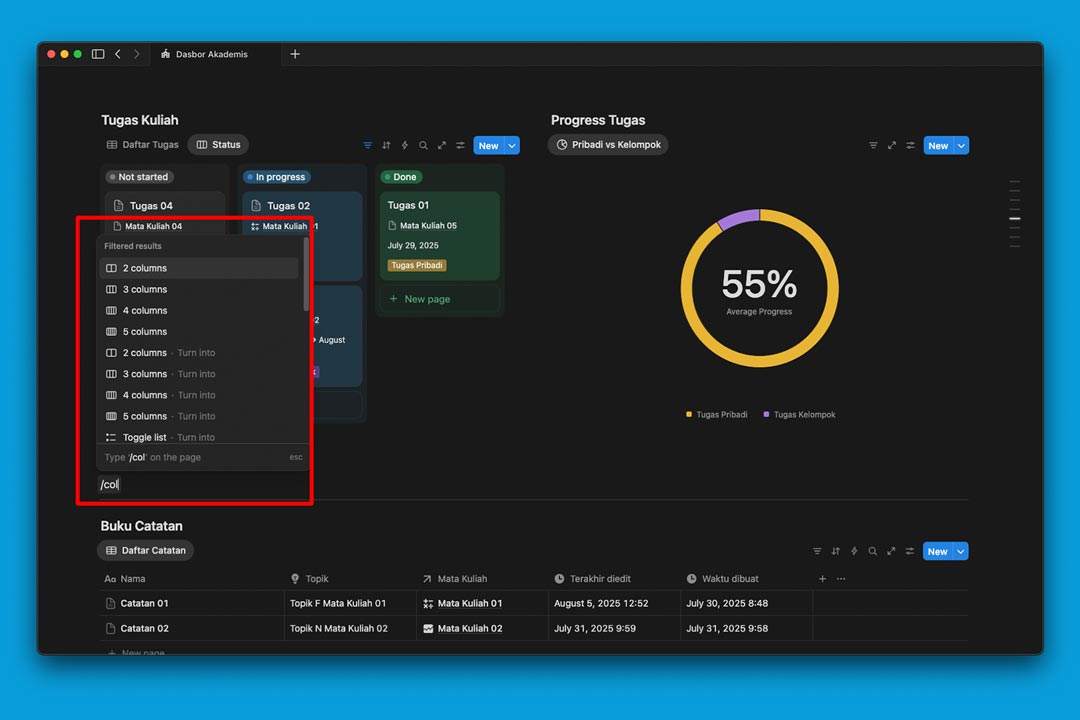
Task: Open Mata Kuliah 05 relation link
Action: (x=428, y=225)
